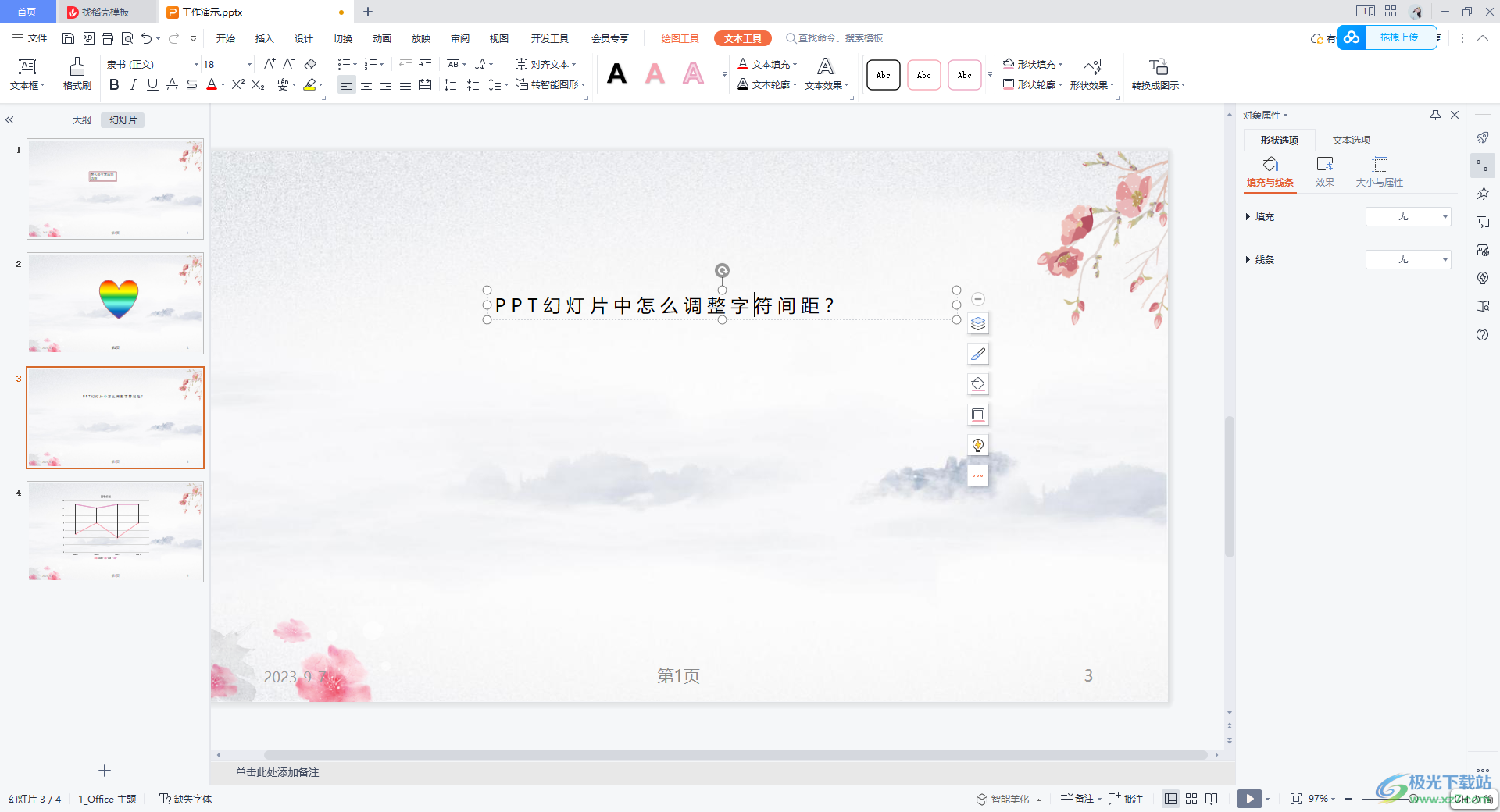1500x812 pixels.
Task: Toggle normal view in status bar
Action: pyautogui.click(x=1170, y=799)
